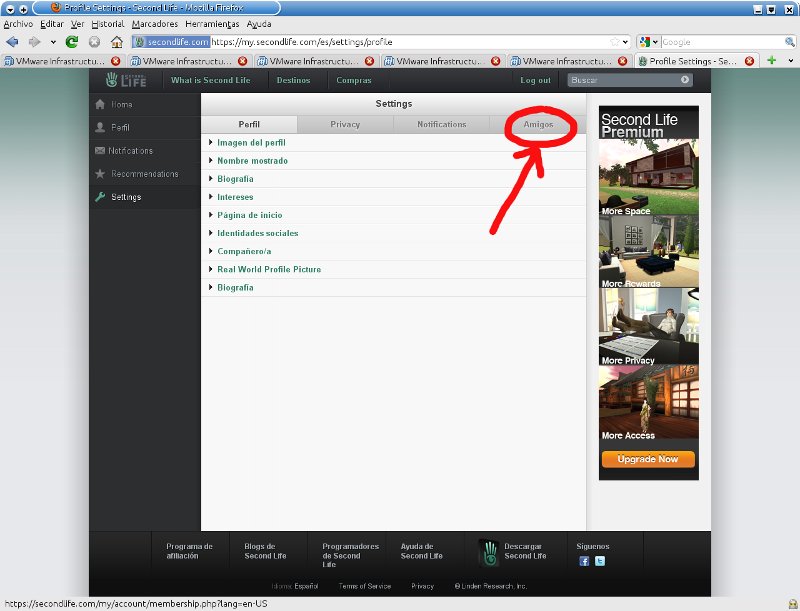Click the Descargar Second Life hand icon
This screenshot has width=800, height=611.
click(489, 553)
